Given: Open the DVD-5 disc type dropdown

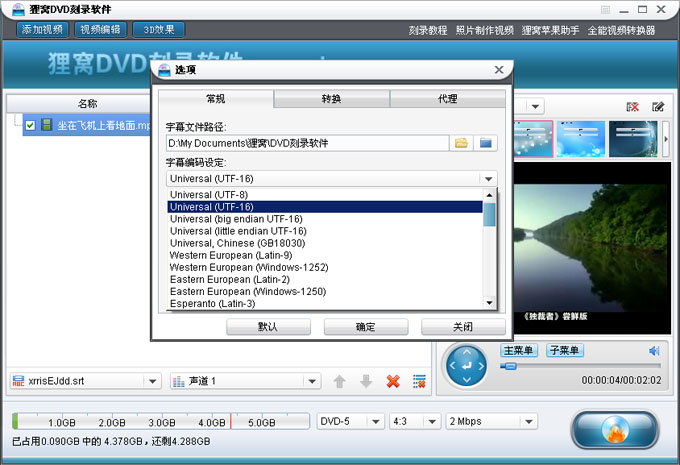Looking at the screenshot, I should (x=376, y=421).
